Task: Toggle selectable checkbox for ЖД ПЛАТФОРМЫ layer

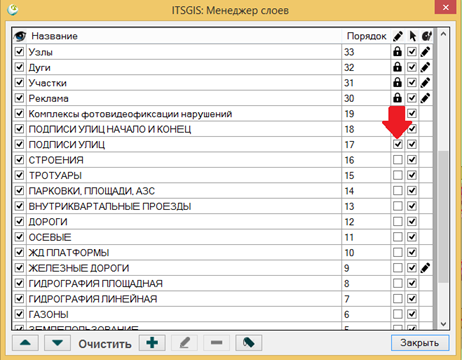Action: [412, 252]
